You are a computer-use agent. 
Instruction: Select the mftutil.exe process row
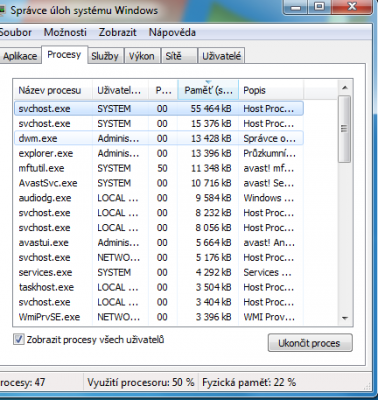tap(159, 168)
